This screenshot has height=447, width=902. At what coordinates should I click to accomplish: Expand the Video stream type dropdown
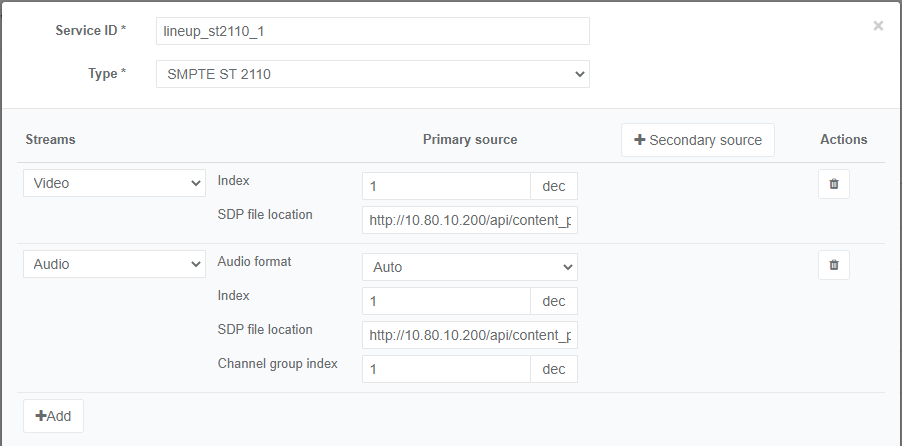[114, 184]
